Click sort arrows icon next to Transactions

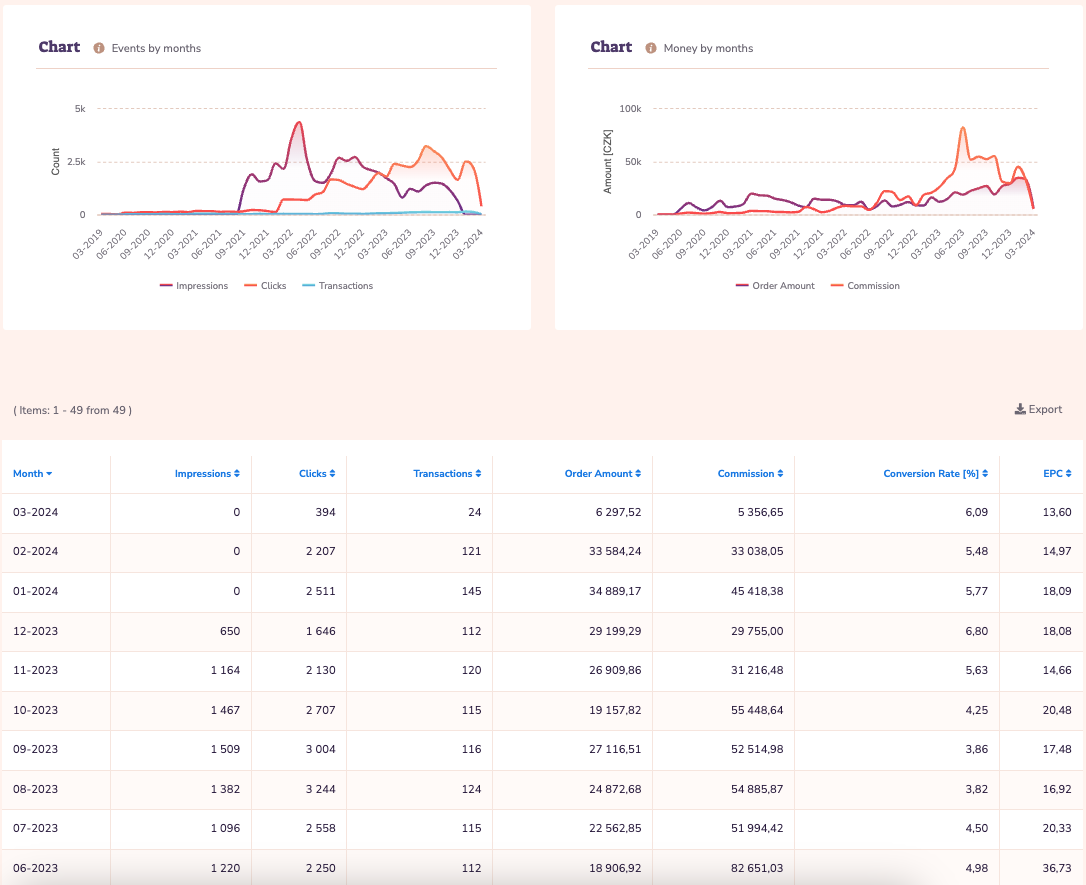478,474
